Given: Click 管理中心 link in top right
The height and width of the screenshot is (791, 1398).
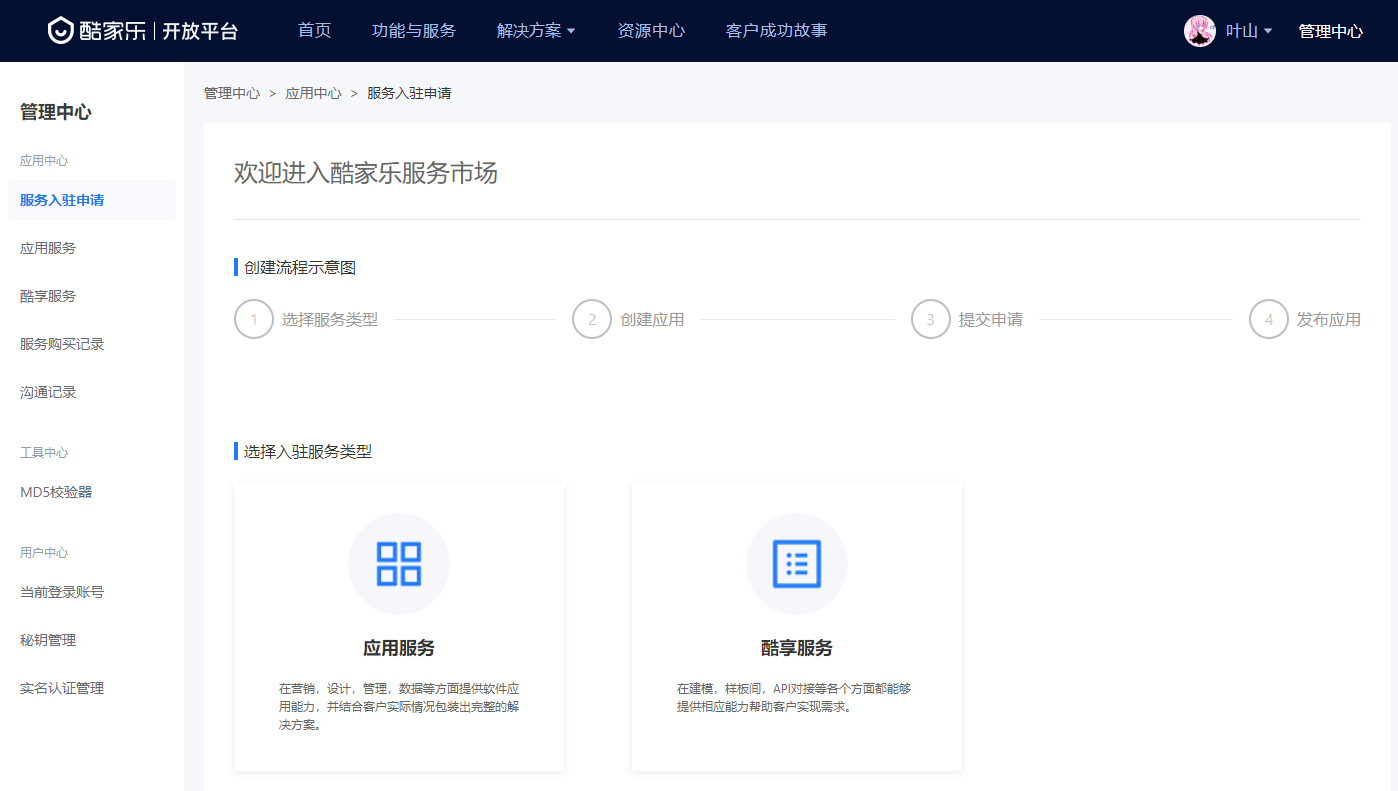Looking at the screenshot, I should click(1330, 31).
